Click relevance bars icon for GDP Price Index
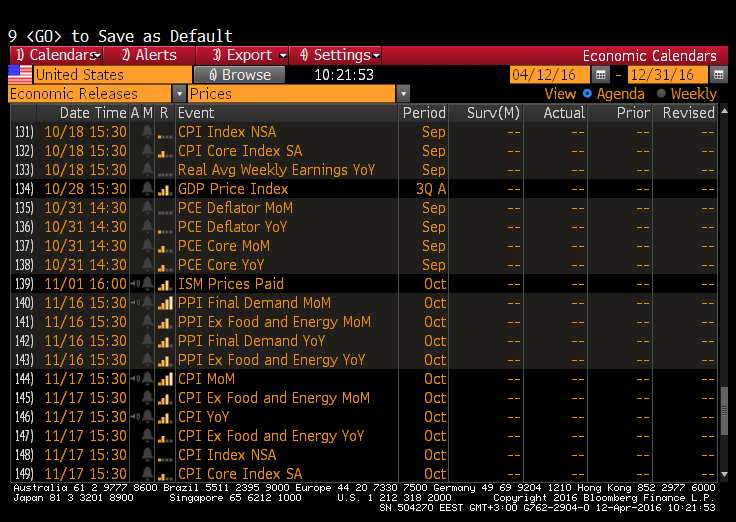Screen dimensions: 736x522 click(165, 190)
